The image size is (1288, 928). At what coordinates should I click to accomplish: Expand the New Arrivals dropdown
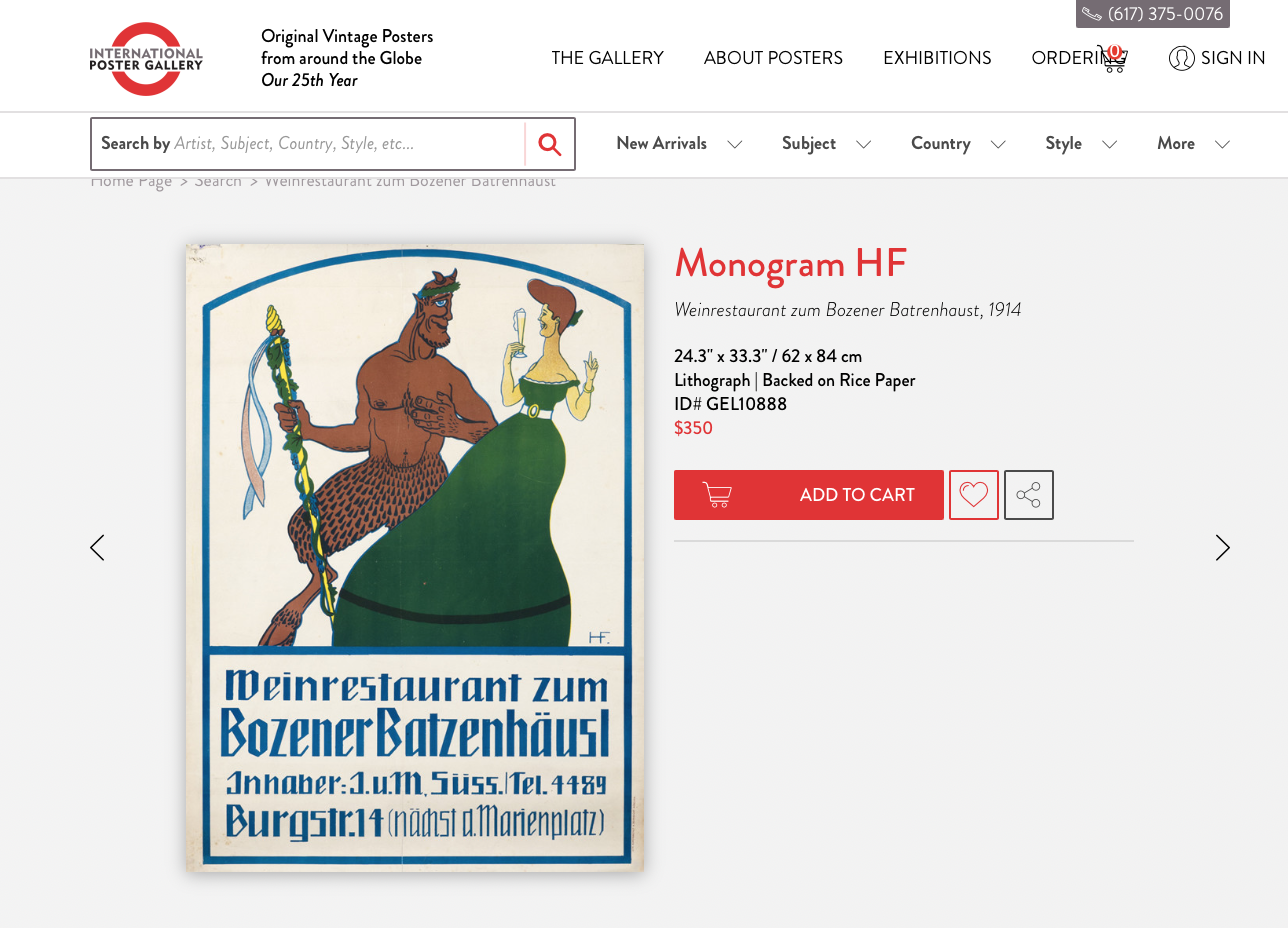coord(679,144)
